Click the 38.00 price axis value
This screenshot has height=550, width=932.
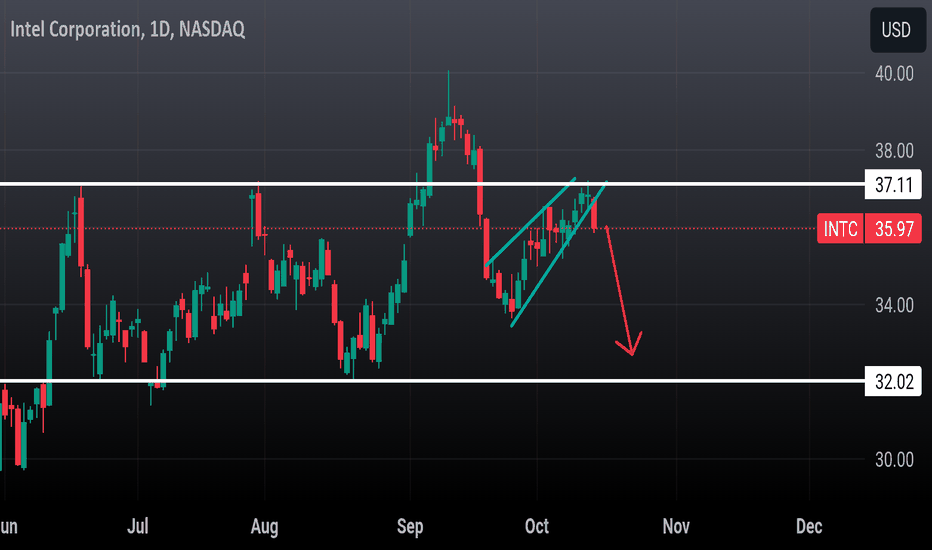(x=894, y=151)
